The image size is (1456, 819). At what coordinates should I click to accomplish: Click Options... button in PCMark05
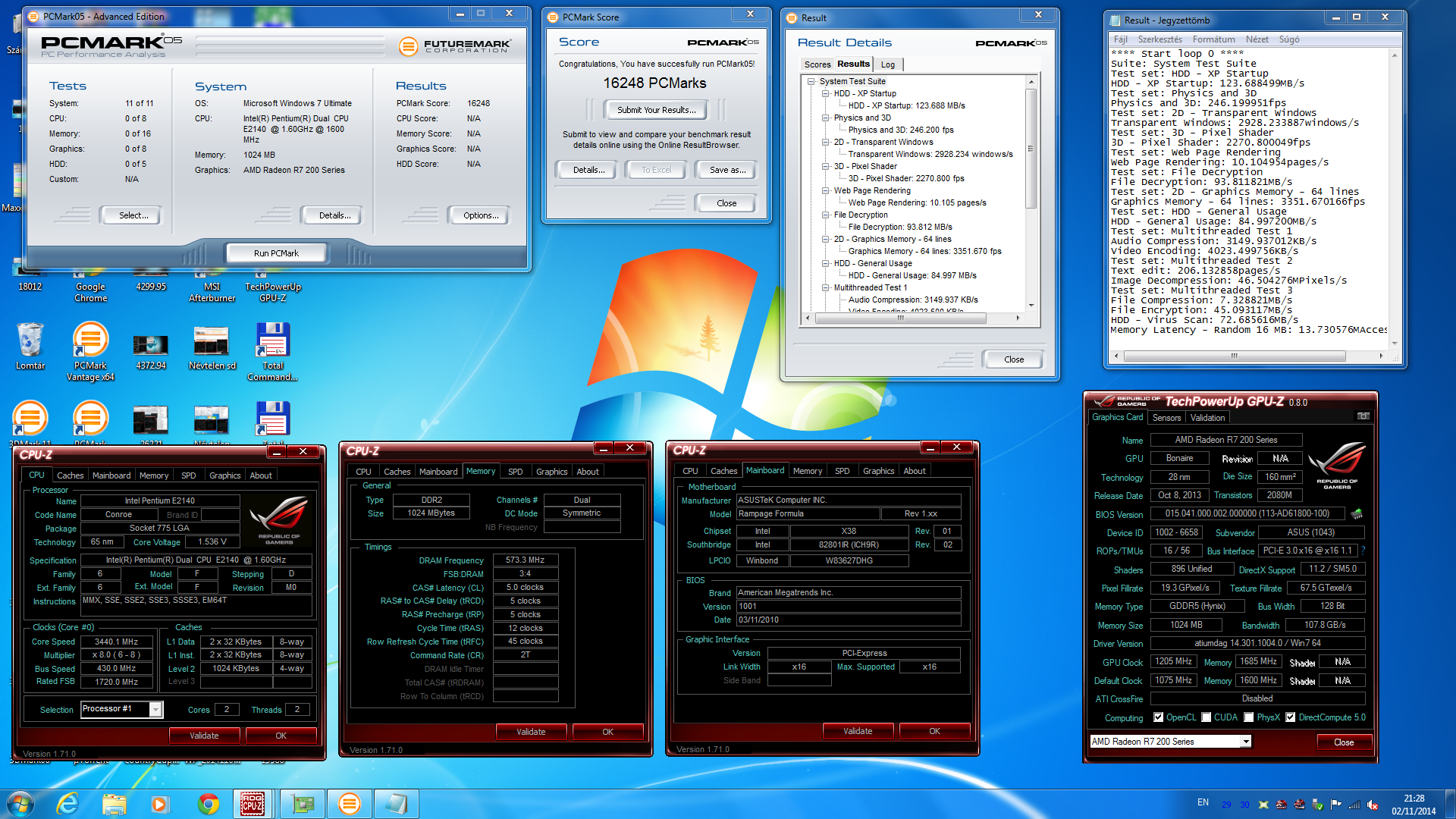coord(481,215)
